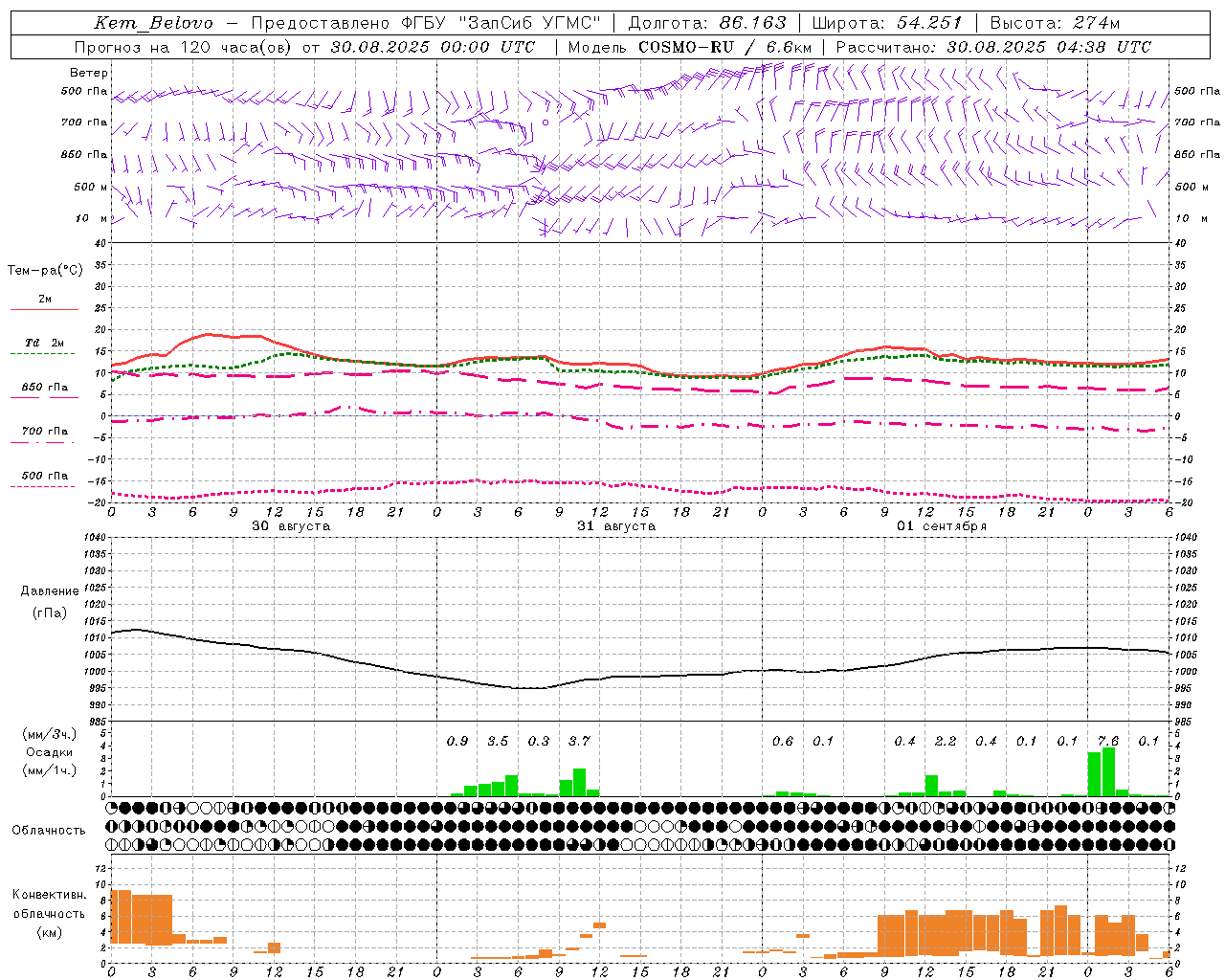Click the "Облачность" cloudiness label
This screenshot has width=1225, height=980.
49,830
